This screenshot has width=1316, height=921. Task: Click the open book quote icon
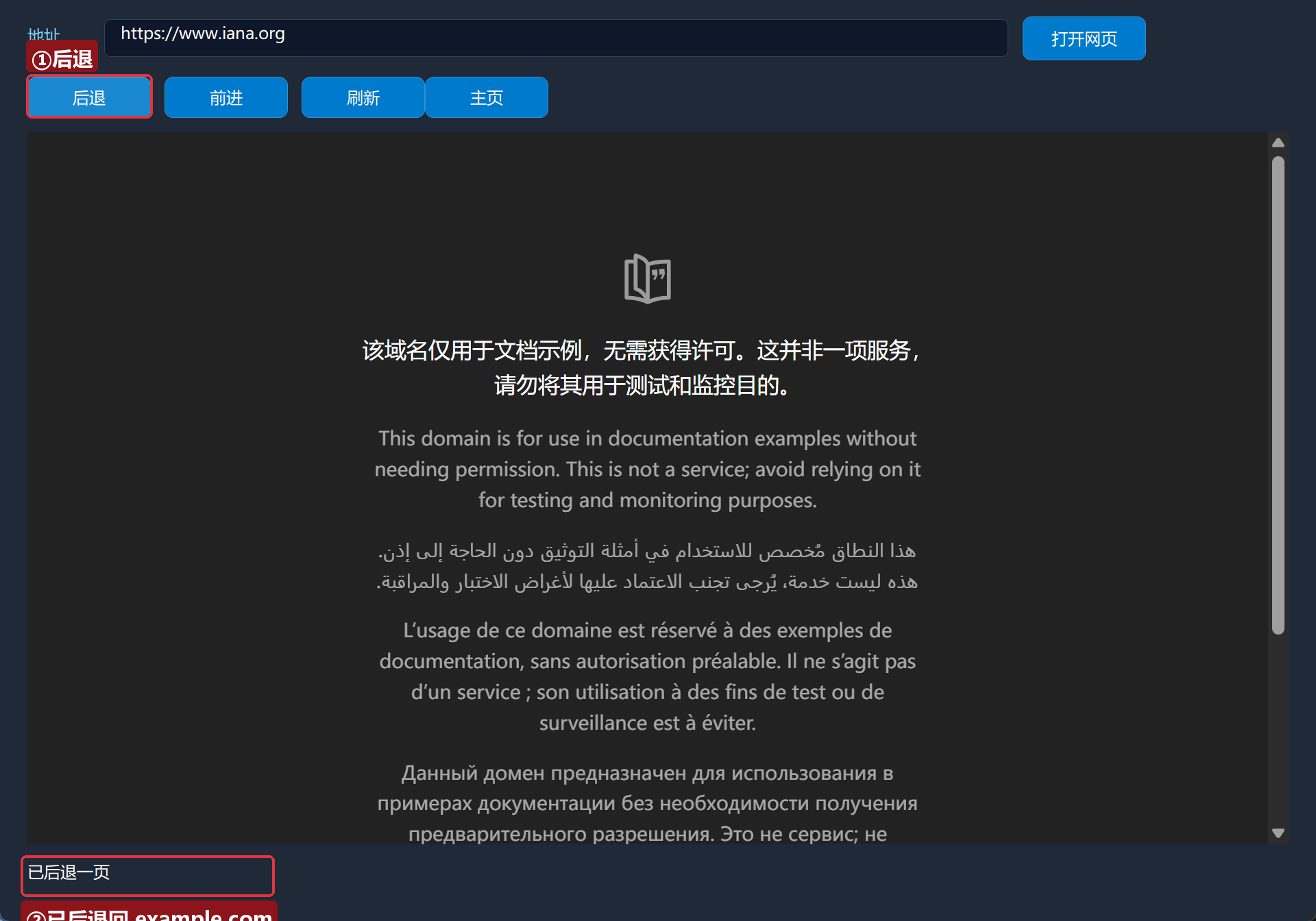(x=648, y=278)
